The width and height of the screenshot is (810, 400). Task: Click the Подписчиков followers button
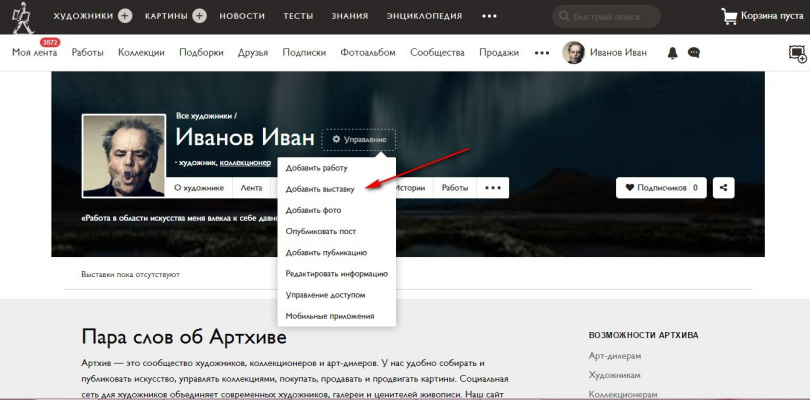point(660,187)
